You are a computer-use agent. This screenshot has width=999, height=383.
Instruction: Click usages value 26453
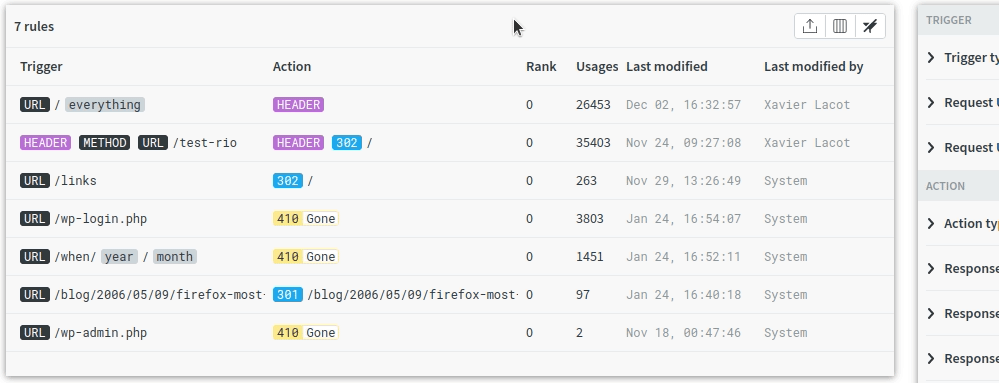click(593, 105)
